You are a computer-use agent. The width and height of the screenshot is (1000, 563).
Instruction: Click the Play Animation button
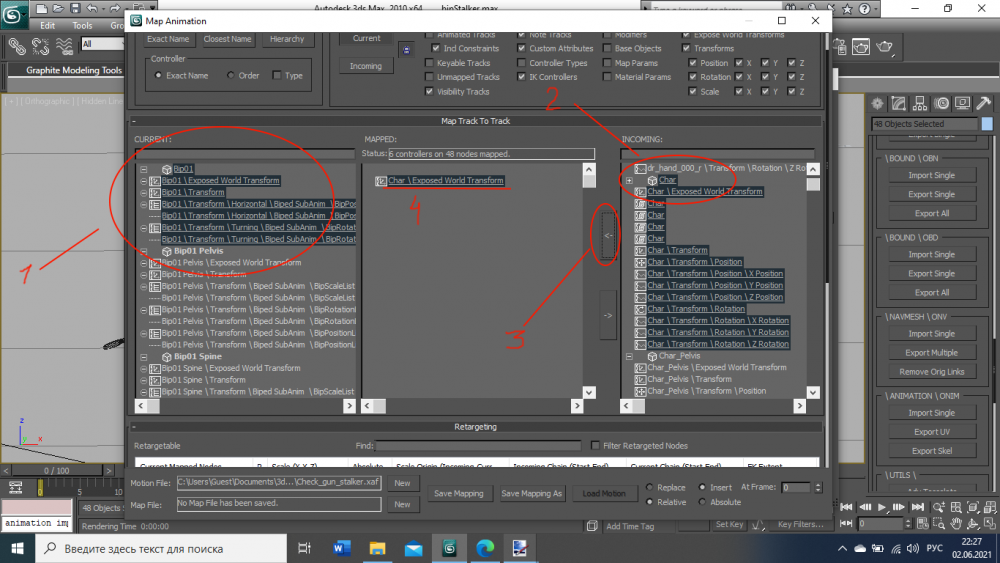(x=882, y=508)
